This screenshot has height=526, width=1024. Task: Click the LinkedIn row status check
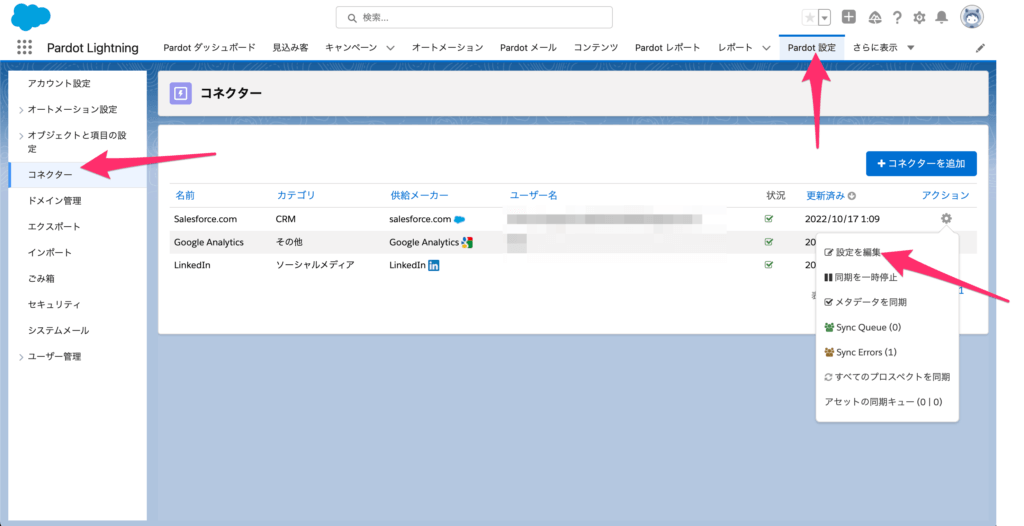click(769, 265)
